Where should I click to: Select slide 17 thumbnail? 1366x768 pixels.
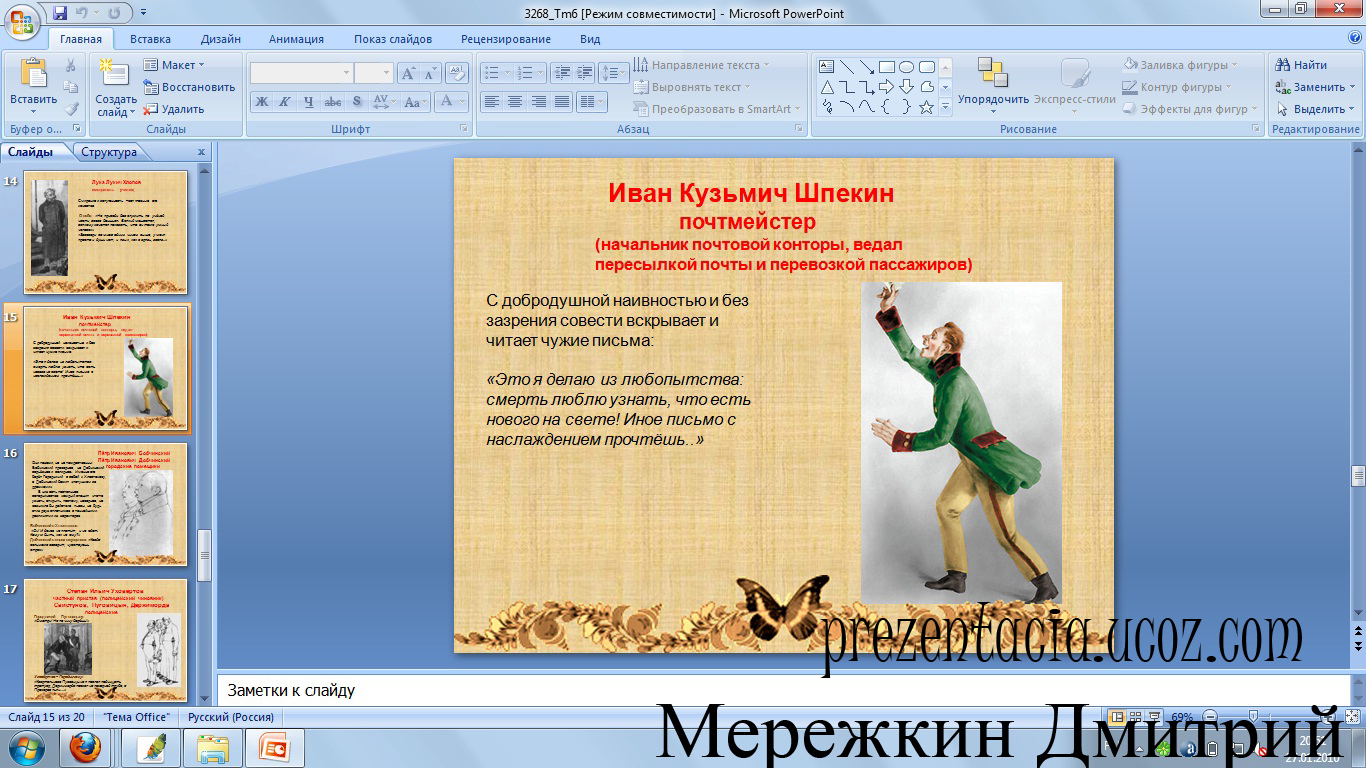coord(105,640)
